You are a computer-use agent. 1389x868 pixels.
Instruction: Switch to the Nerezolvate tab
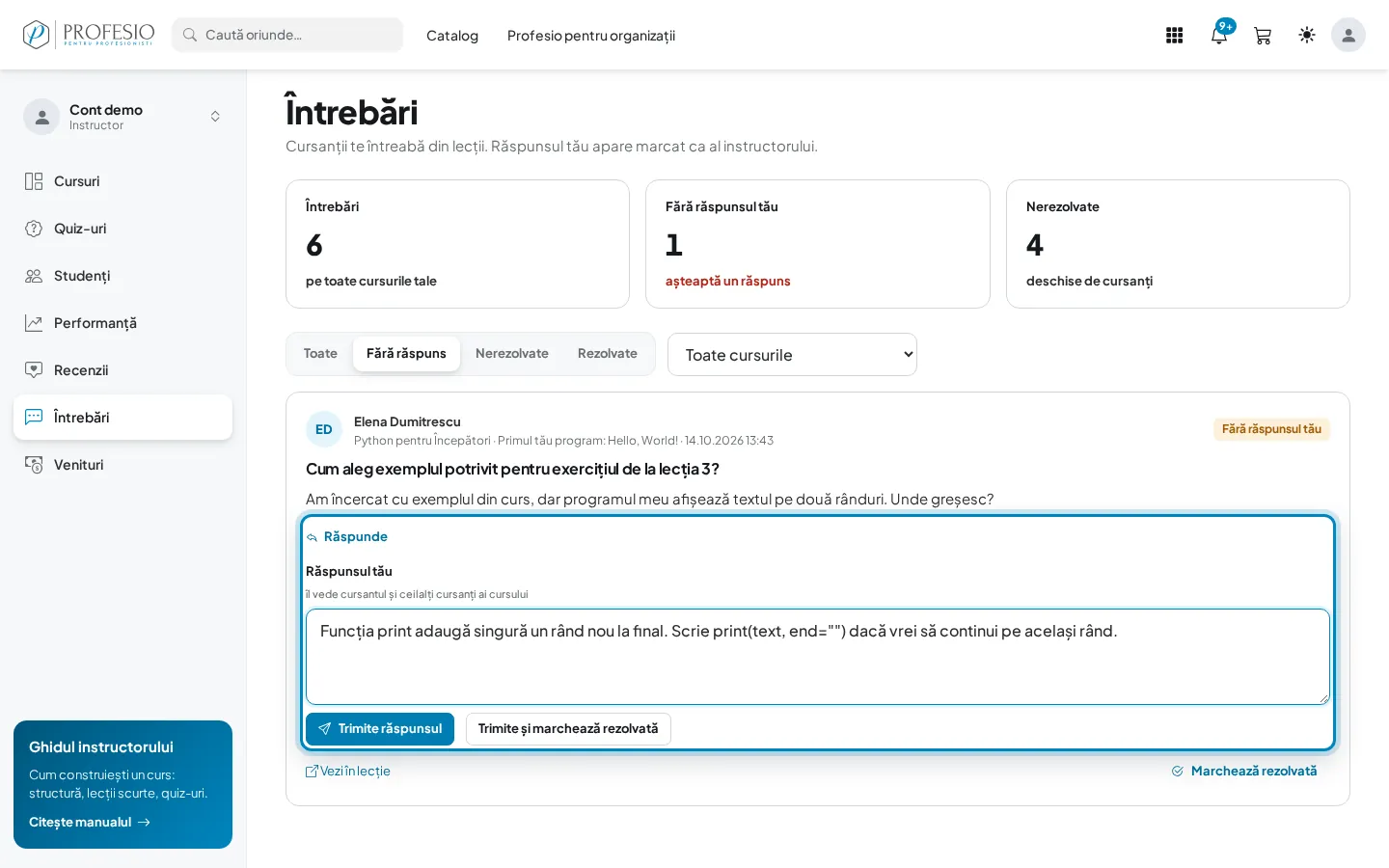coord(512,354)
